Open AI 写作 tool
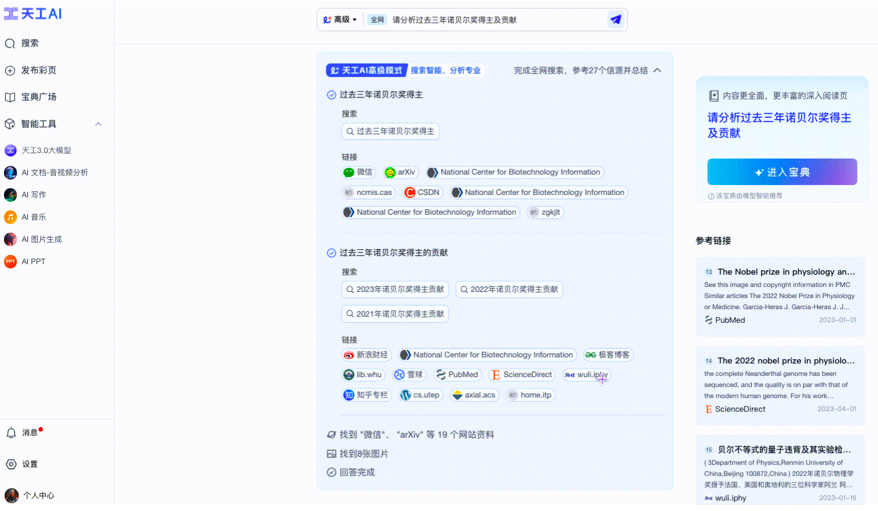Image resolution: width=878 pixels, height=511 pixels. pyautogui.click(x=25, y=194)
